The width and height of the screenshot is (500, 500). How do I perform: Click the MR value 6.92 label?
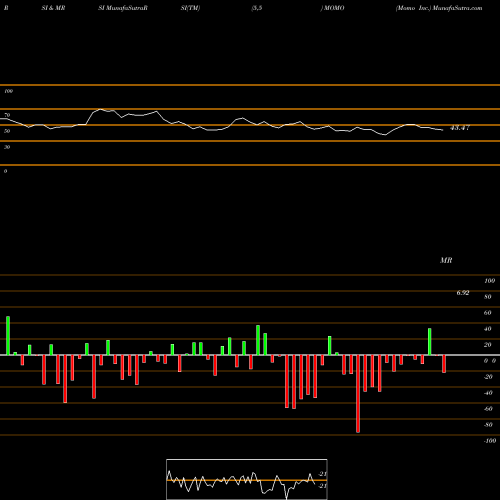pos(463,293)
